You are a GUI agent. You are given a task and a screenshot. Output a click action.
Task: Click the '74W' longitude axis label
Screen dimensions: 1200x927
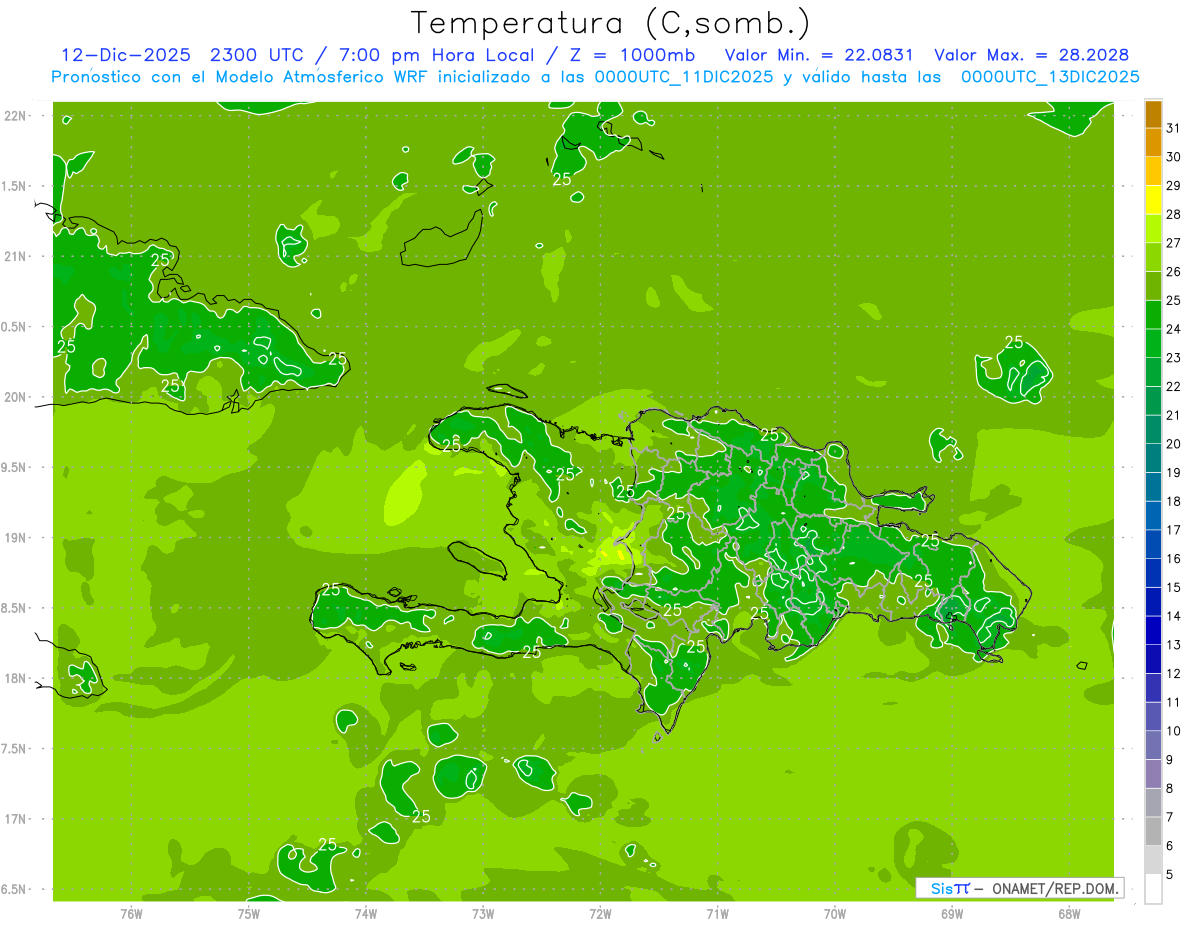tap(366, 914)
